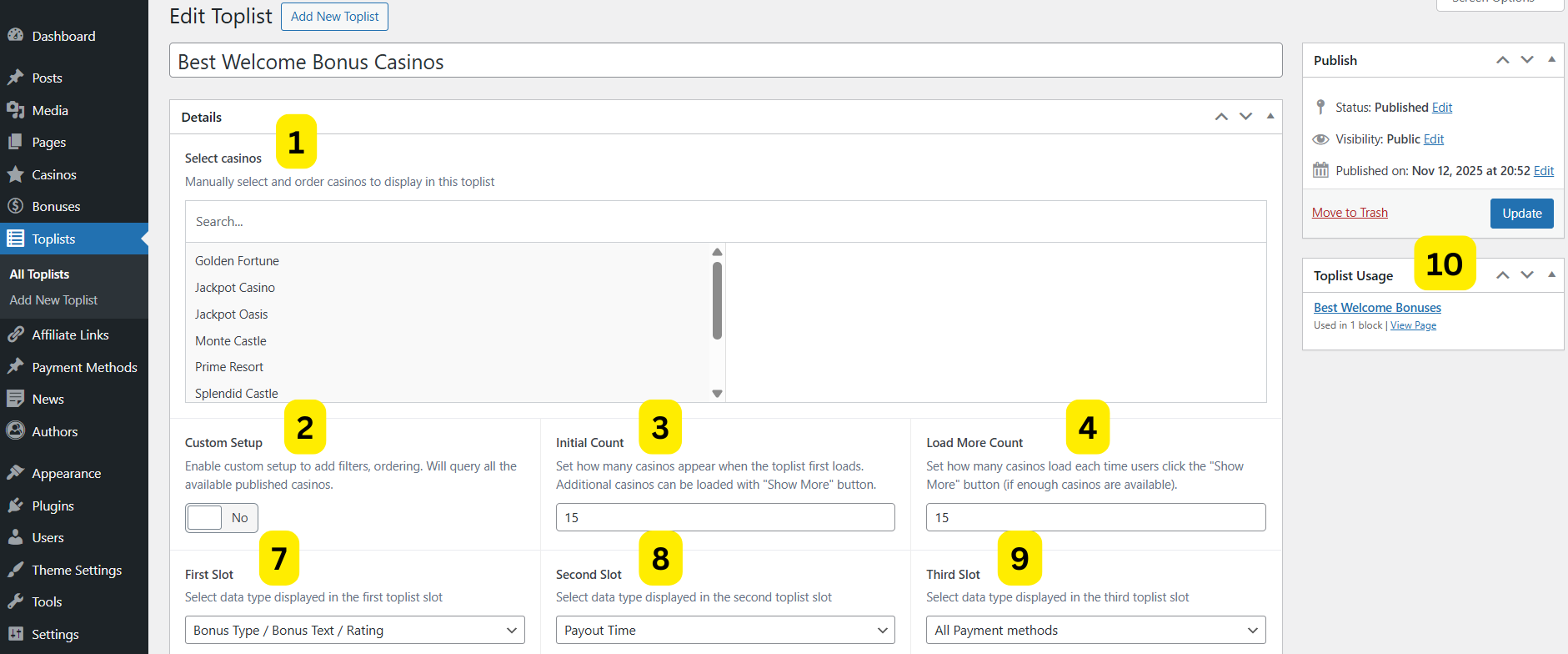The width and height of the screenshot is (1568, 654).
Task: Click the Plugins plug icon
Action: pyautogui.click(x=15, y=506)
